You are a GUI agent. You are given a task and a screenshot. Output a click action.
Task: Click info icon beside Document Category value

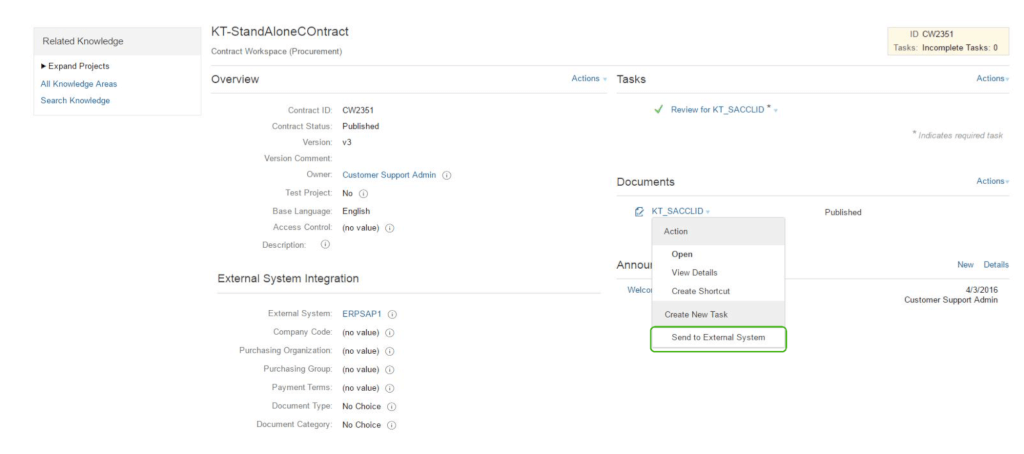tap(392, 425)
